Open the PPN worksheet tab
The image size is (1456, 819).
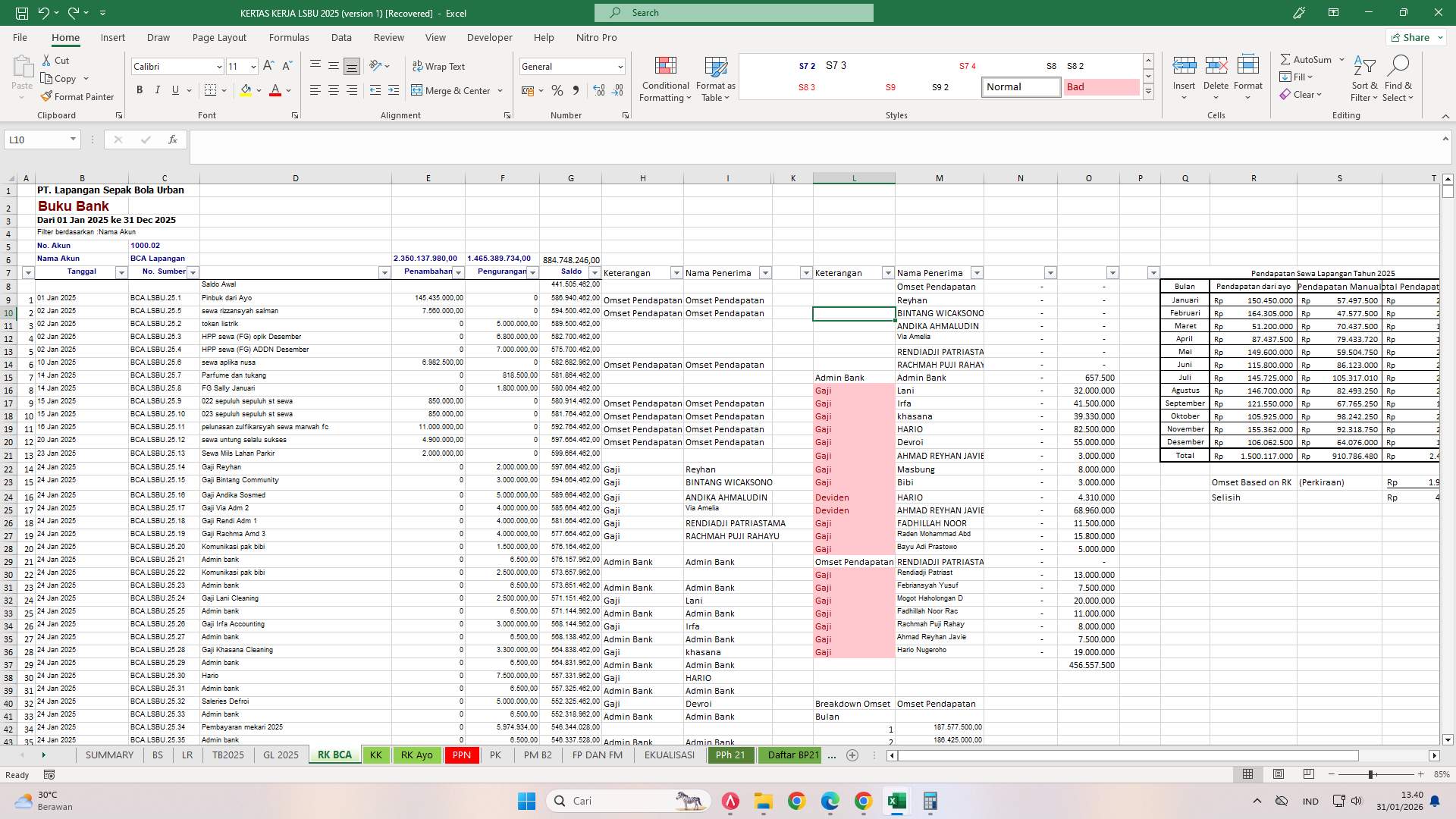coord(461,755)
